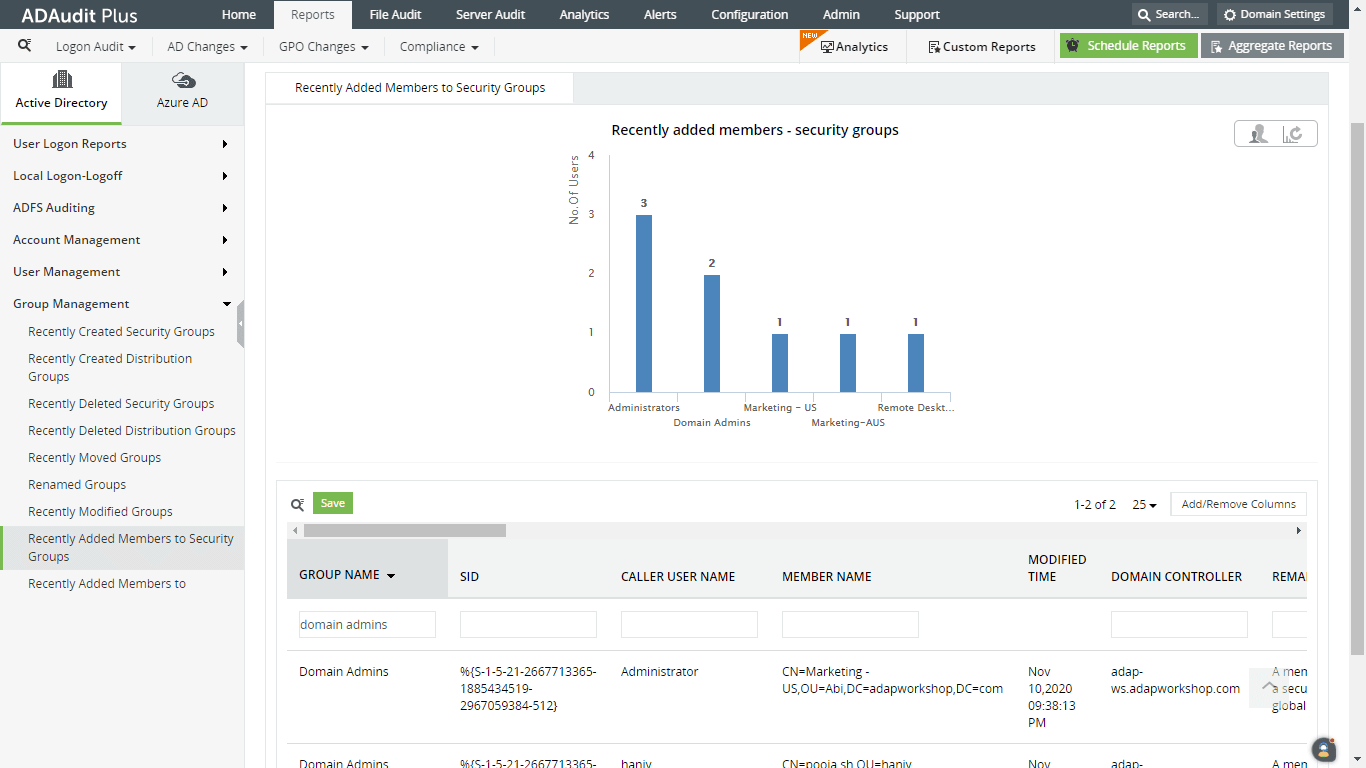Click the Save button above the table
The image size is (1366, 768).
pos(332,503)
